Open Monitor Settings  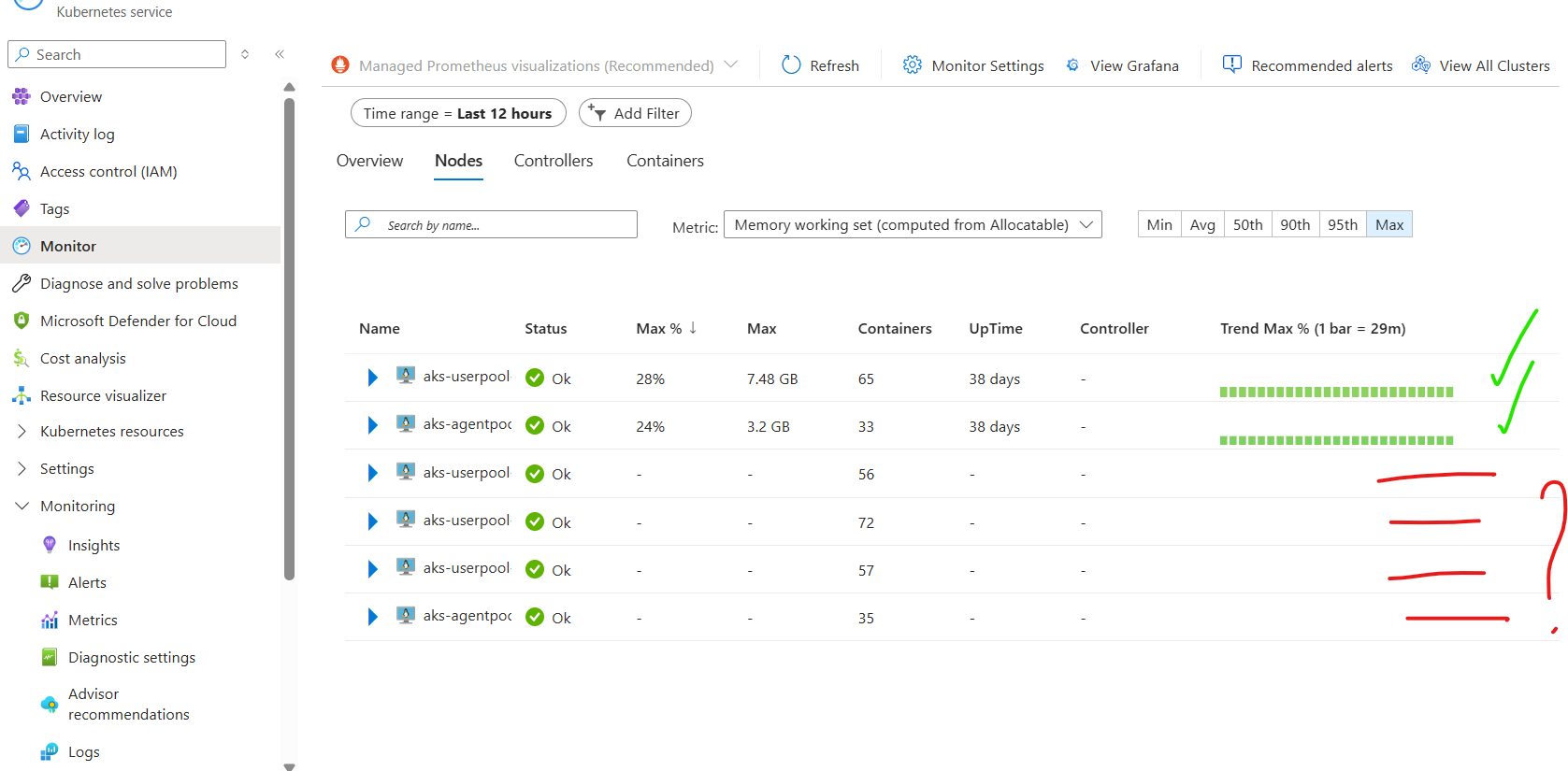tap(972, 65)
